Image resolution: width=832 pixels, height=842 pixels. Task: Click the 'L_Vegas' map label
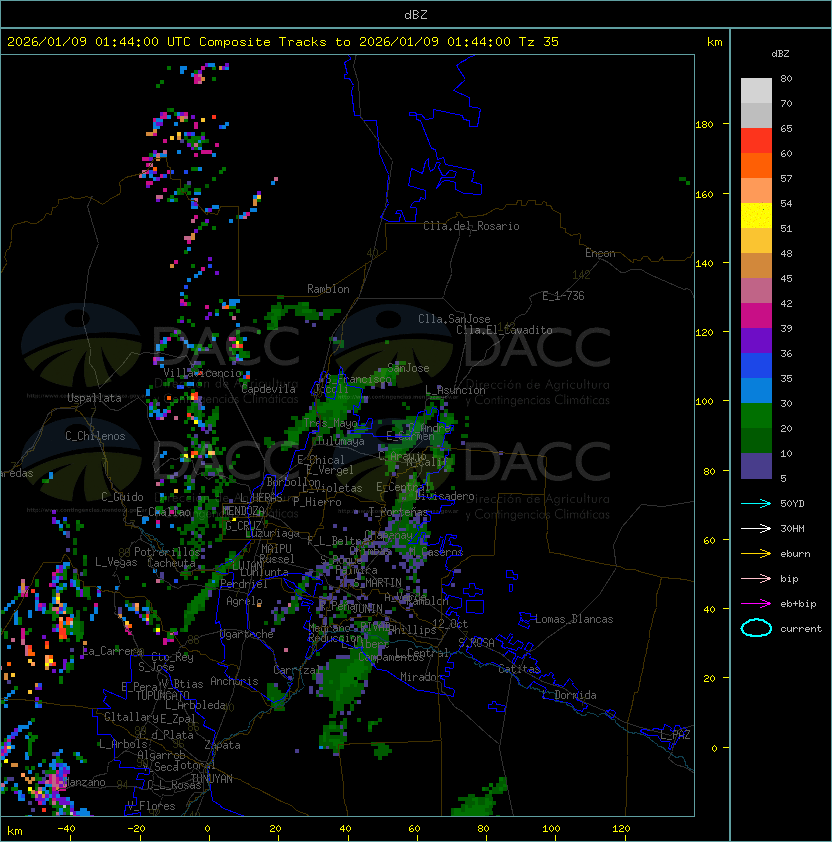pyautogui.click(x=116, y=562)
